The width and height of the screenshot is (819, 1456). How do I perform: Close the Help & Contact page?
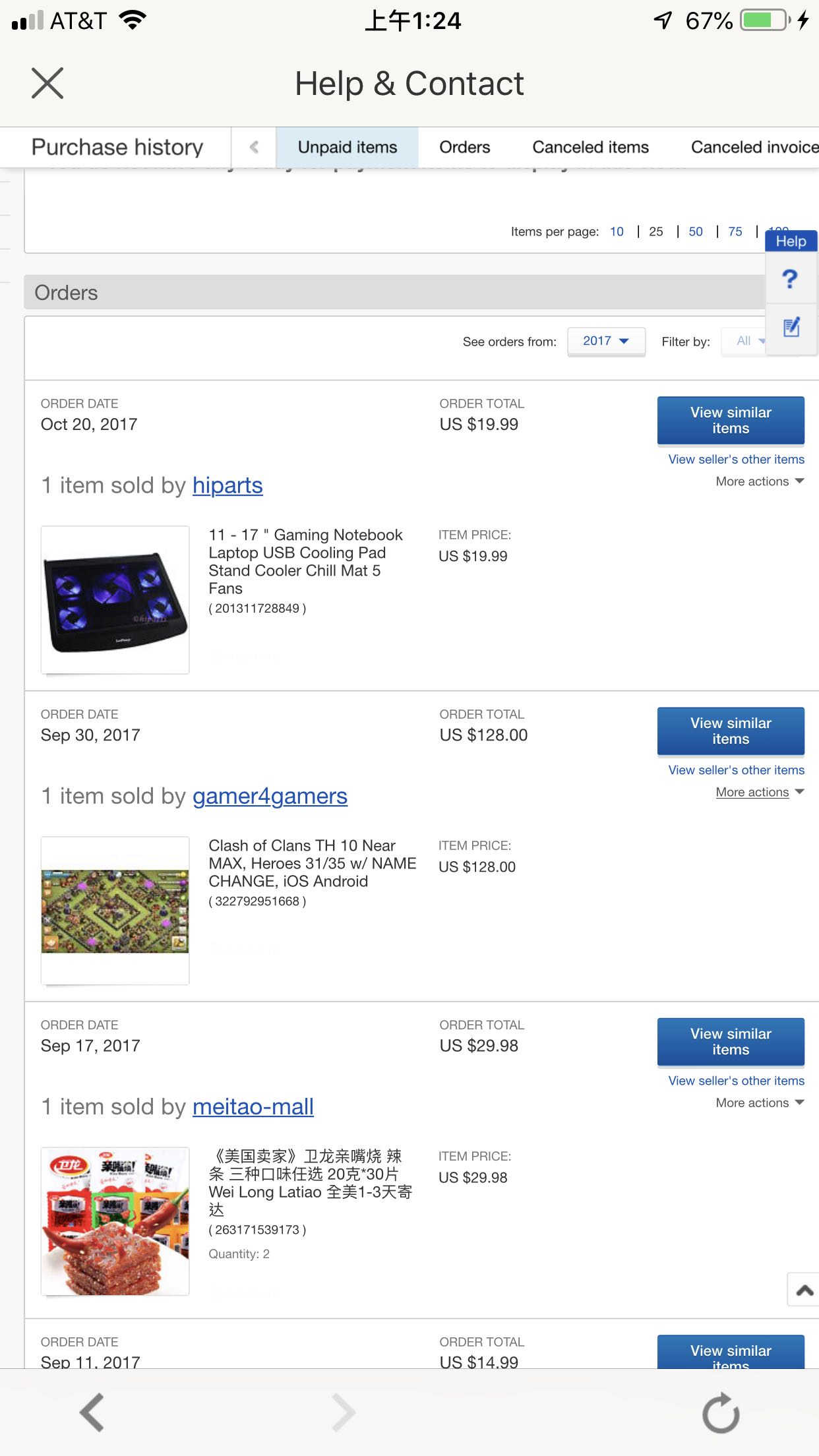point(47,83)
